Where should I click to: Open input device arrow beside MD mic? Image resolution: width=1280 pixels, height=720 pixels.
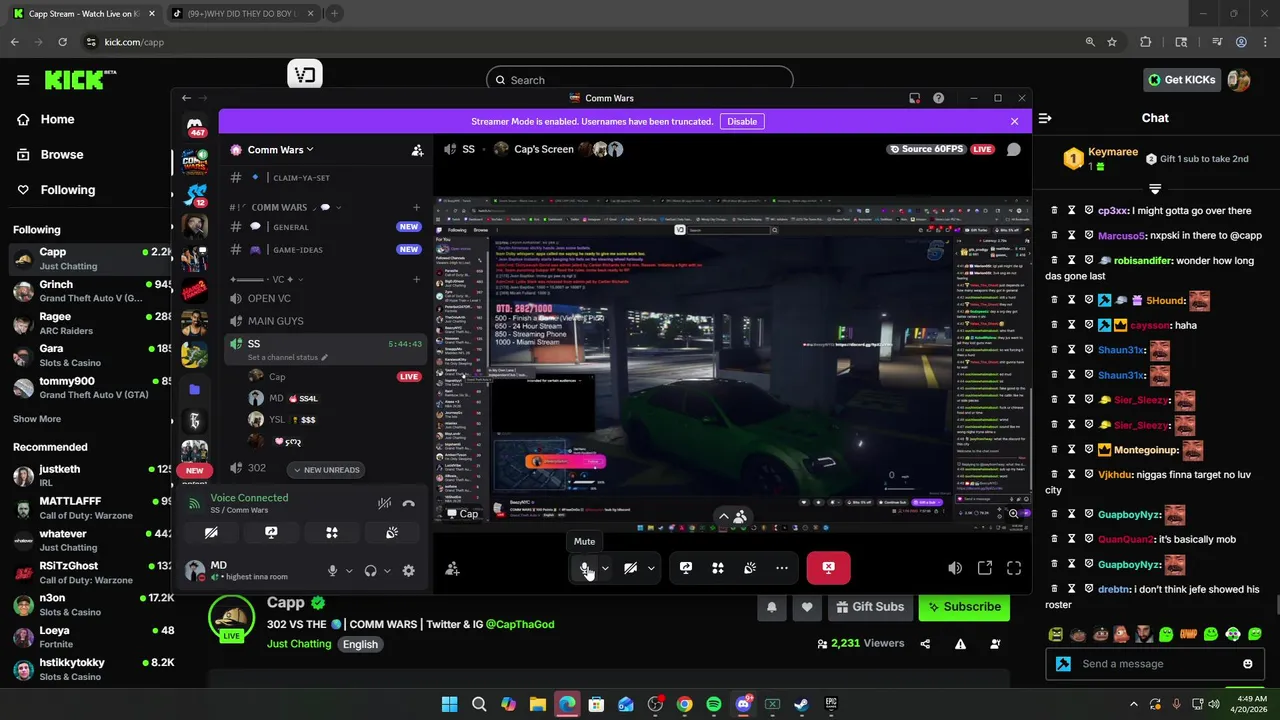pos(349,571)
